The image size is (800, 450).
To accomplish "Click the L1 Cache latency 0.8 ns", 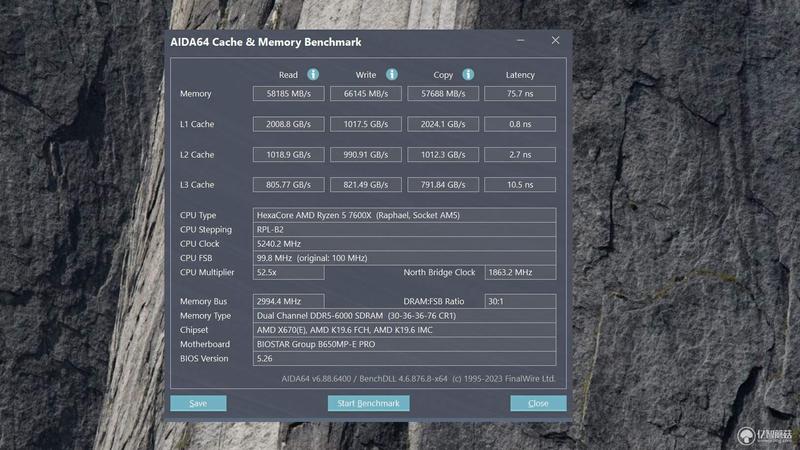I will [520, 124].
